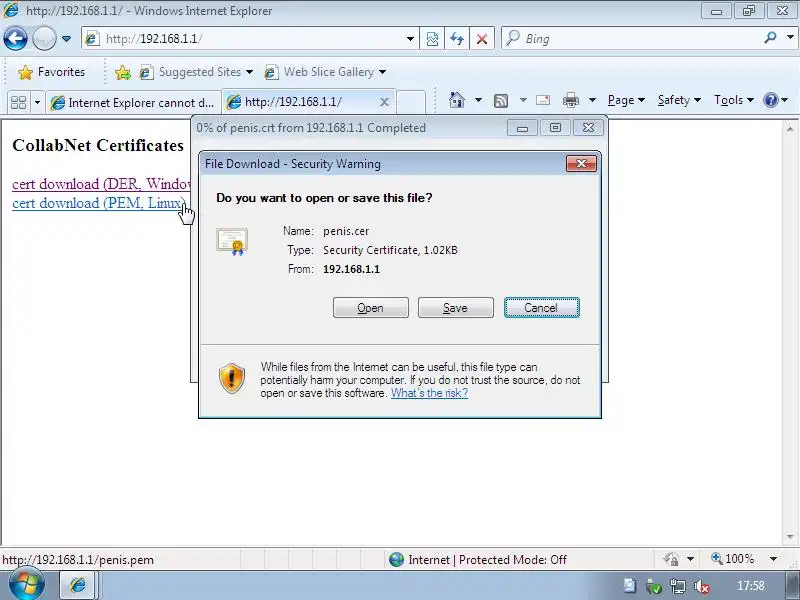Click the red Stop loading icon
Image resolution: width=800 pixels, height=600 pixels.
pyautogui.click(x=482, y=39)
